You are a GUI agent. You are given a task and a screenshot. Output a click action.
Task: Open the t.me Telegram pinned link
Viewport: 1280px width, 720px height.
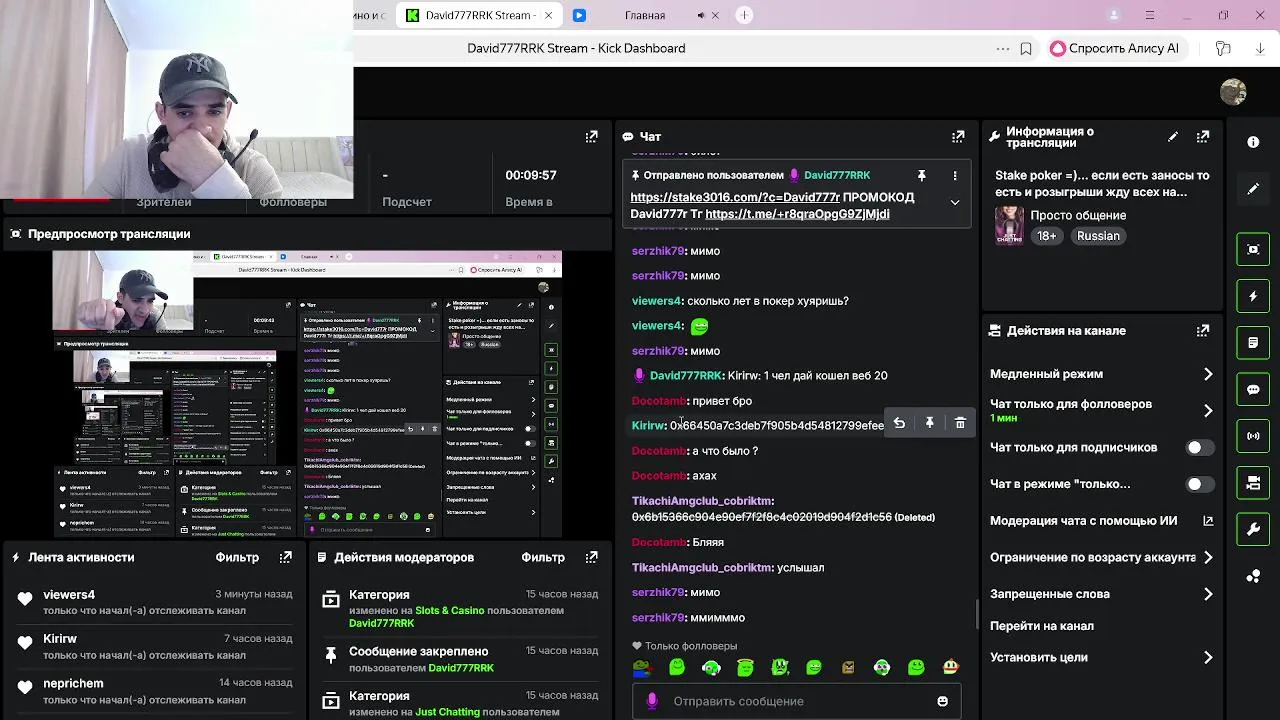point(797,214)
